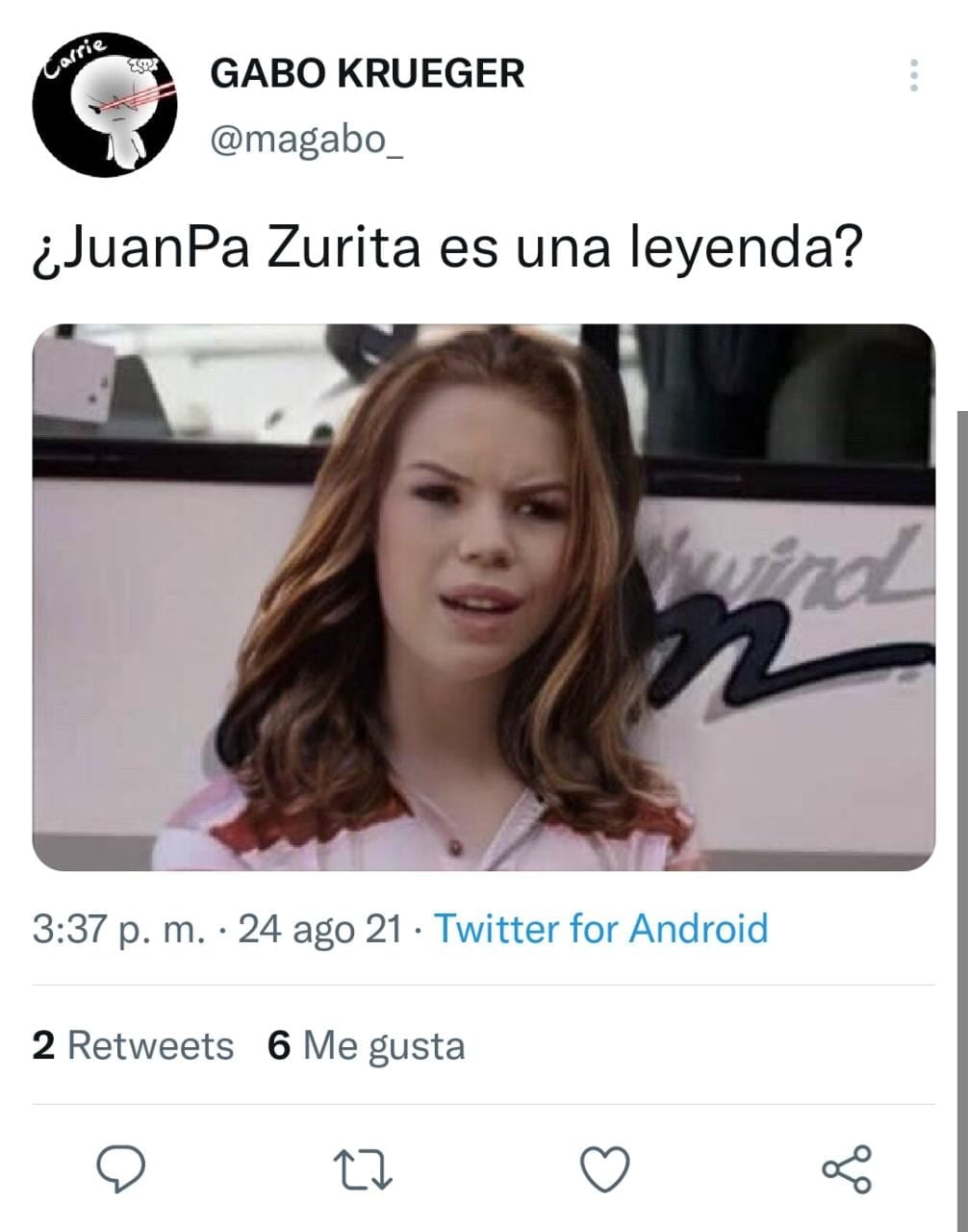968x1232 pixels.
Task: Open the attached tweet image
Action: pyautogui.click(x=483, y=598)
